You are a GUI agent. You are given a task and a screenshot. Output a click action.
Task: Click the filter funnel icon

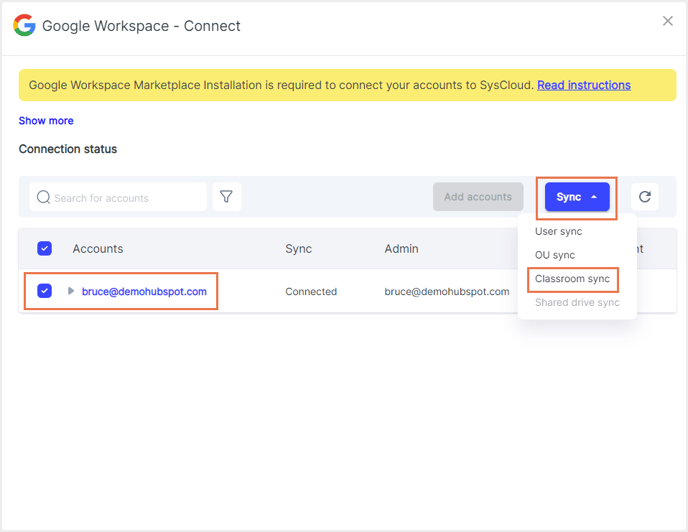point(226,197)
